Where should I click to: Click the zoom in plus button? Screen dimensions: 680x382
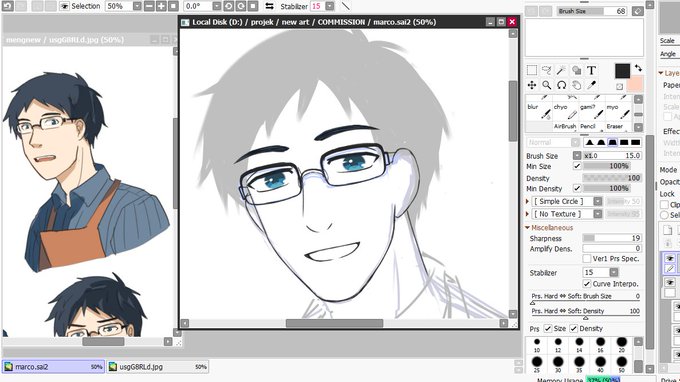pos(161,6)
